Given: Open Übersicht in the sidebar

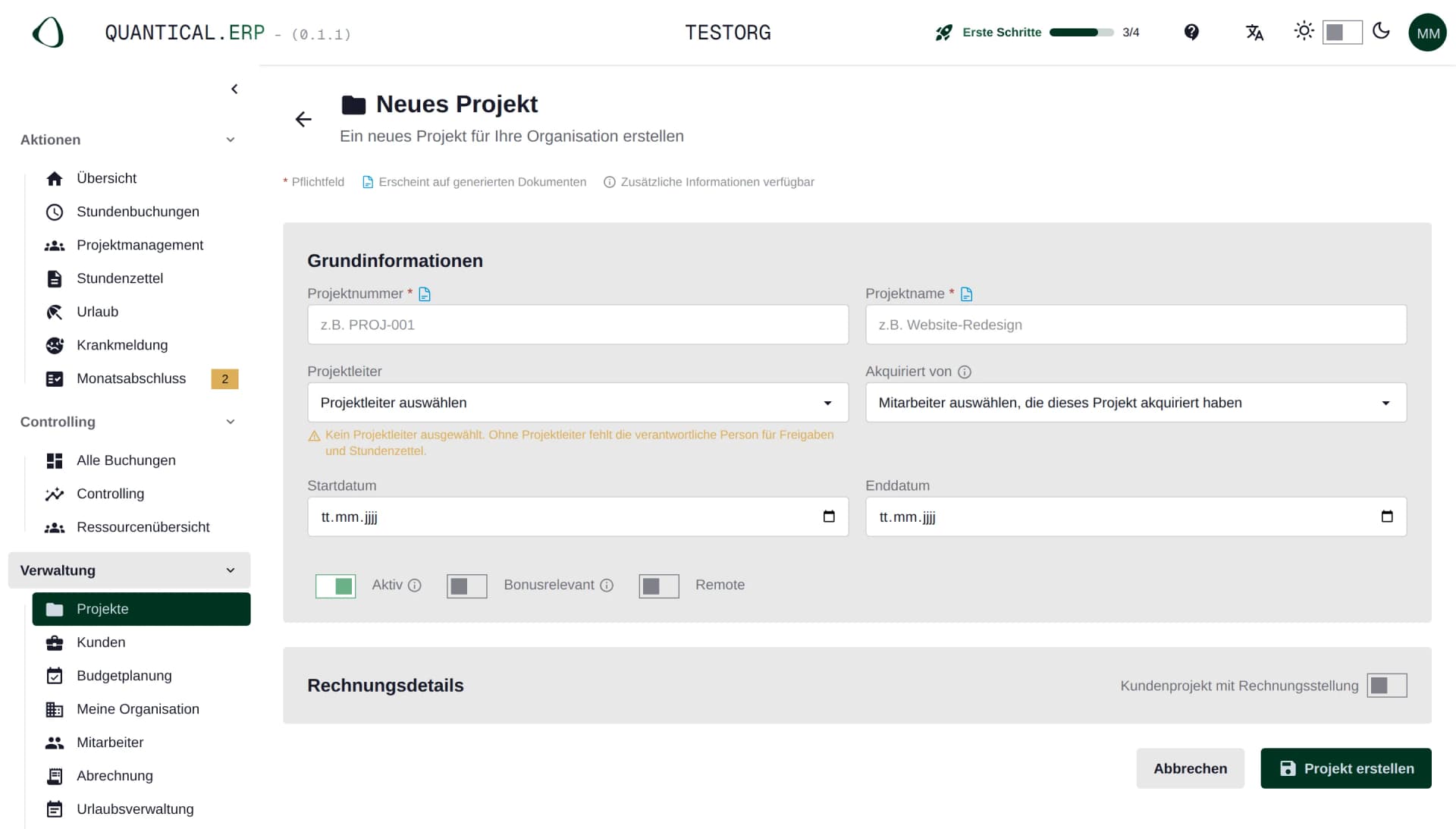Looking at the screenshot, I should (x=141, y=178).
